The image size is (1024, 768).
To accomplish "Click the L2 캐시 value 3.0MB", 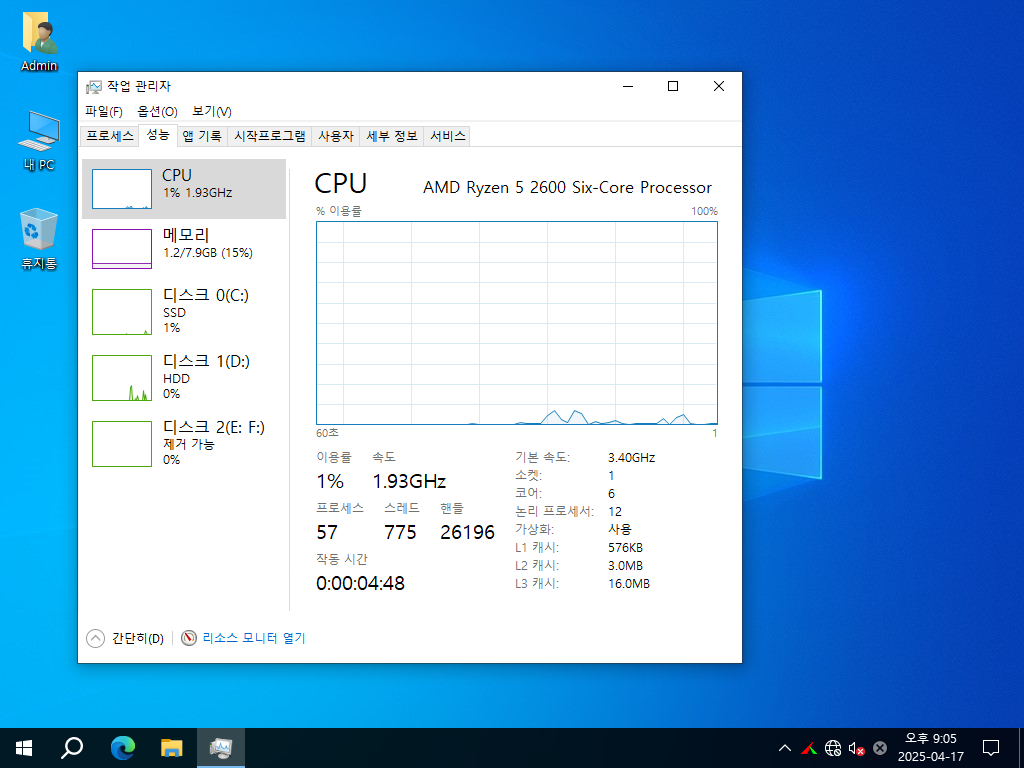I will [x=625, y=566].
